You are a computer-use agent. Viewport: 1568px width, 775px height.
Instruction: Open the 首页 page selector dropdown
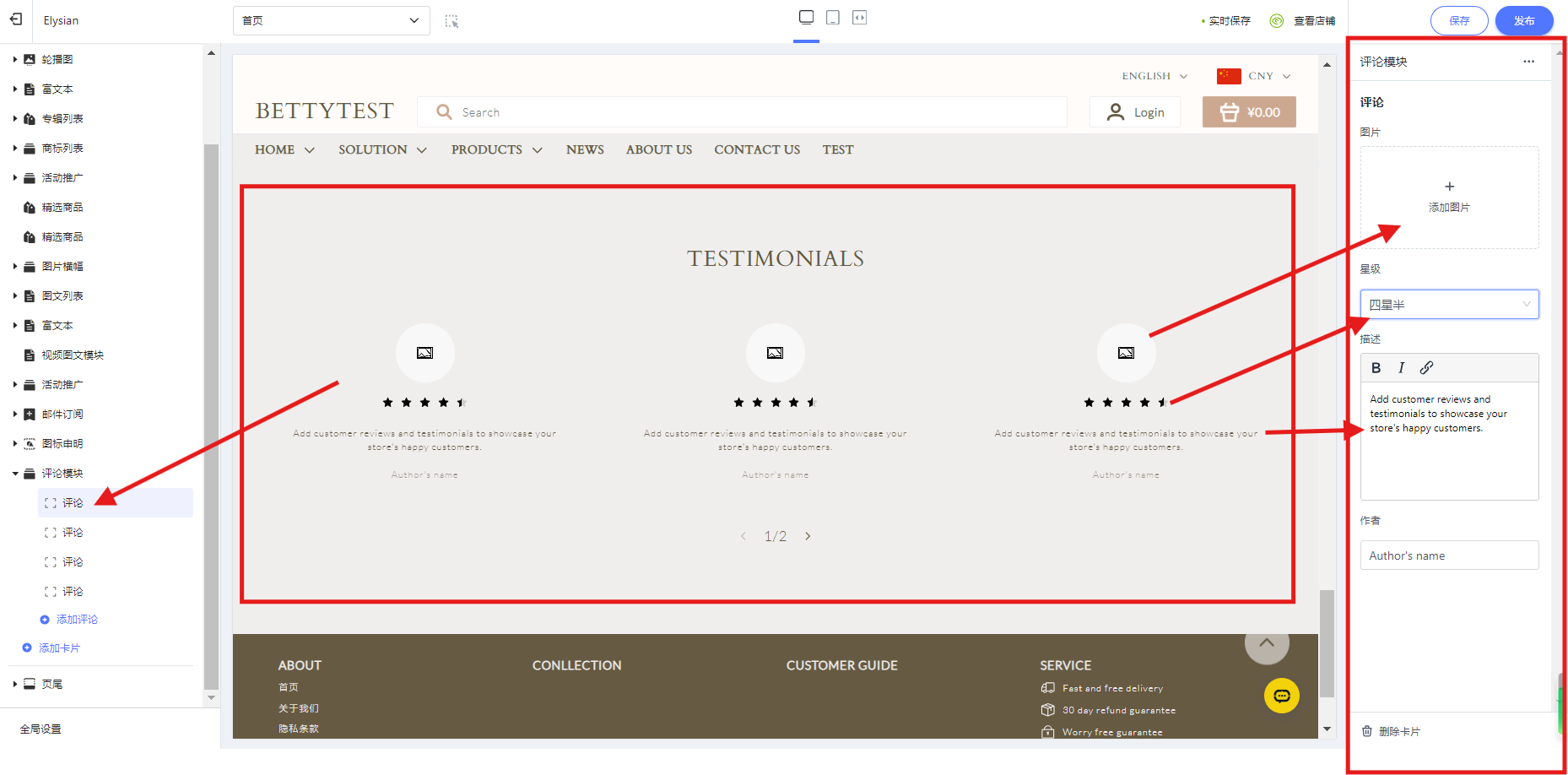pos(331,21)
